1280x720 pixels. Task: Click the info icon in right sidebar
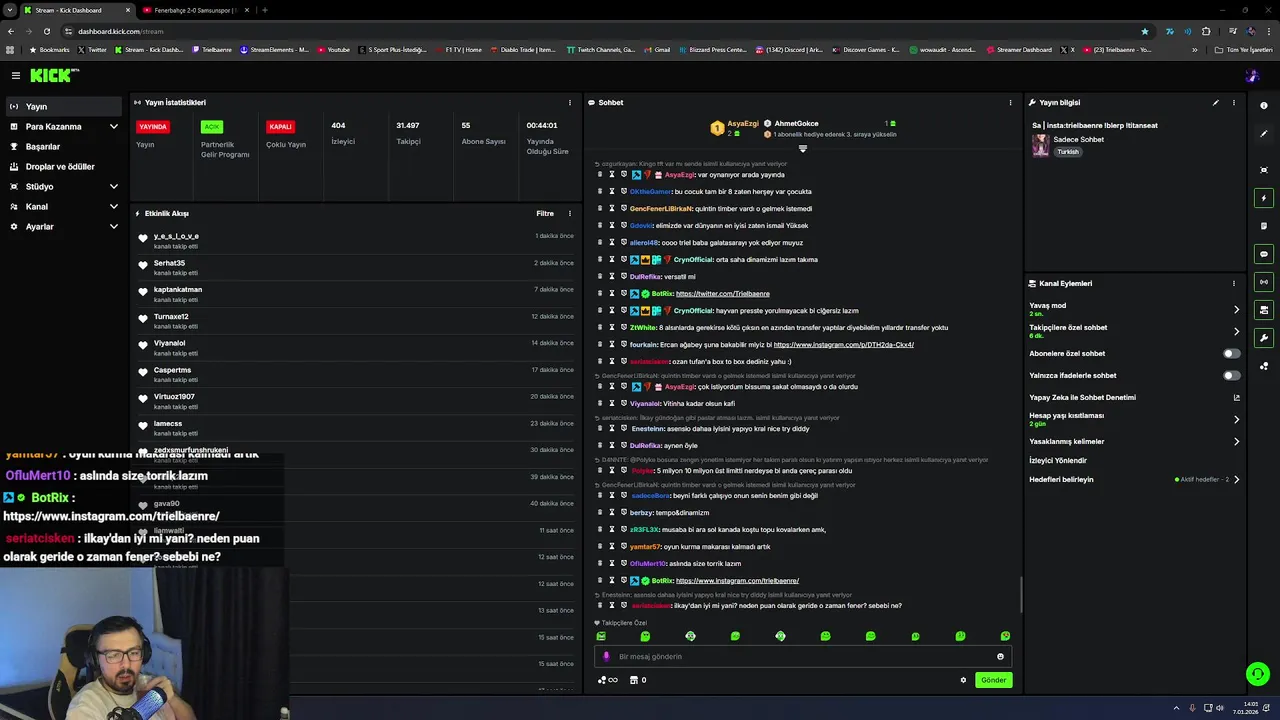coord(1264,105)
